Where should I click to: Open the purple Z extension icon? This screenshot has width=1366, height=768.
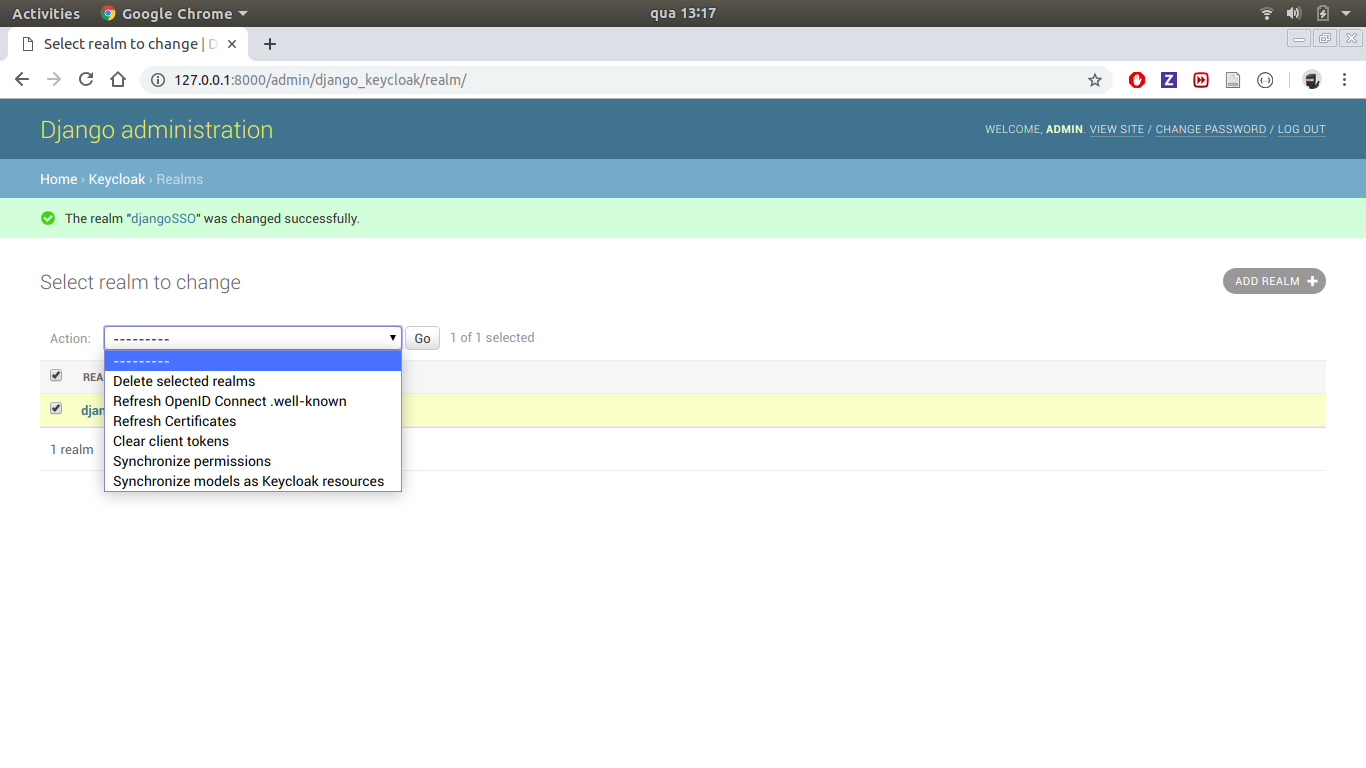pyautogui.click(x=1169, y=80)
